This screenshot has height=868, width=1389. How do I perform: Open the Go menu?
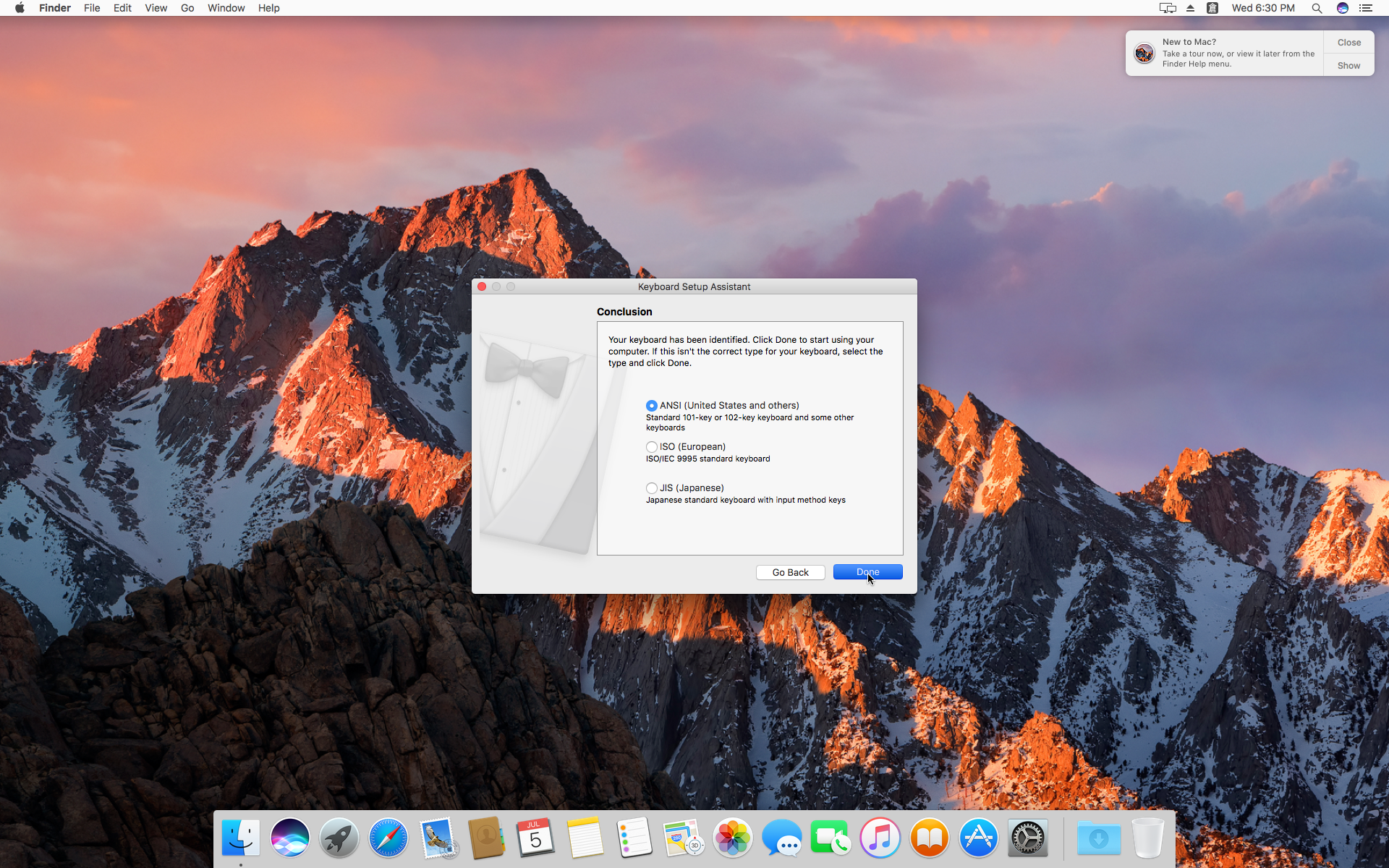click(187, 8)
